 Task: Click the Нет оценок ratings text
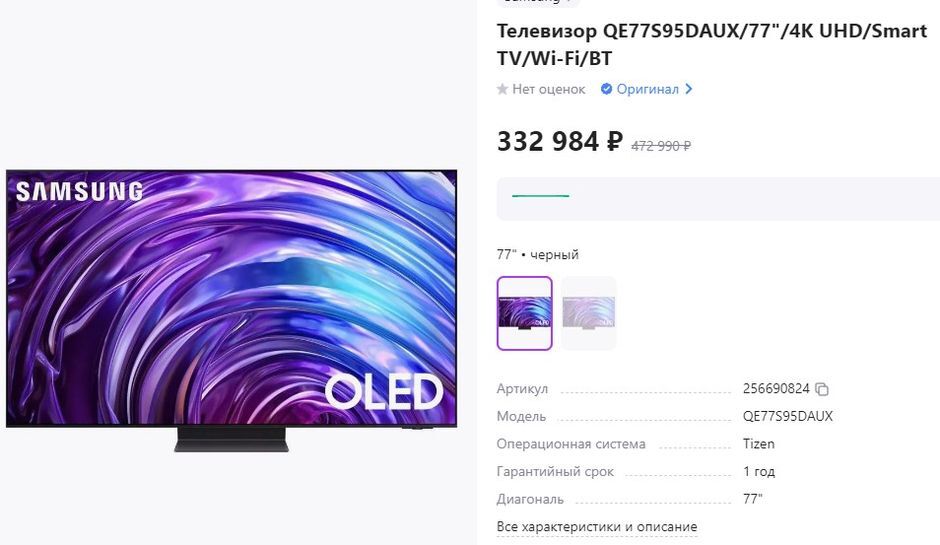click(549, 89)
